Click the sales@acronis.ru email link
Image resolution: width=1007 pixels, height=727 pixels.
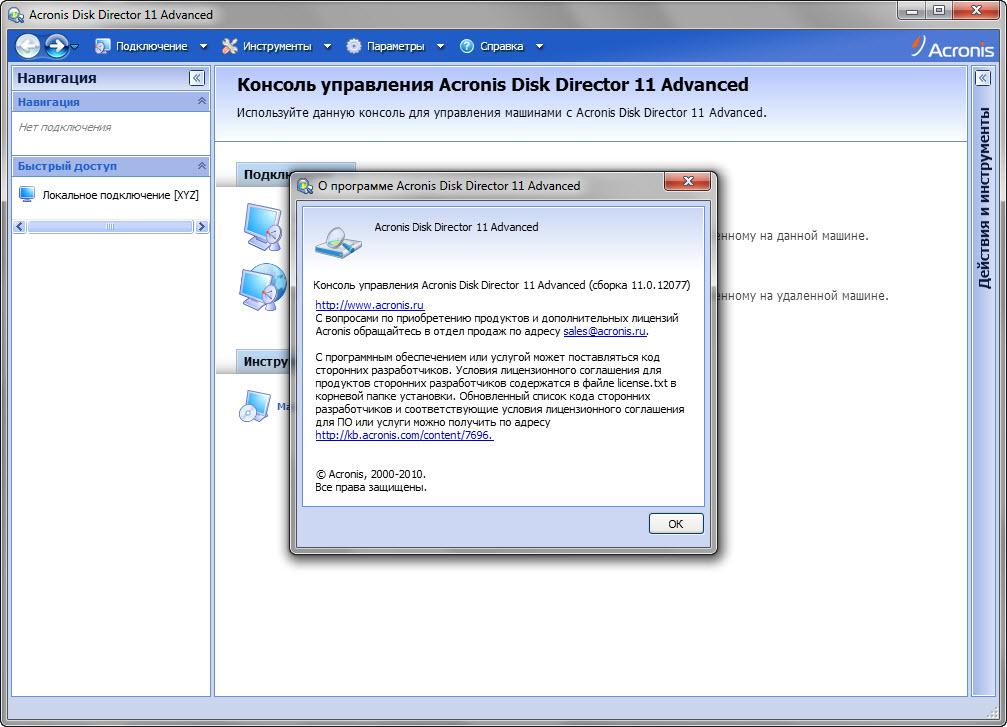tap(604, 331)
